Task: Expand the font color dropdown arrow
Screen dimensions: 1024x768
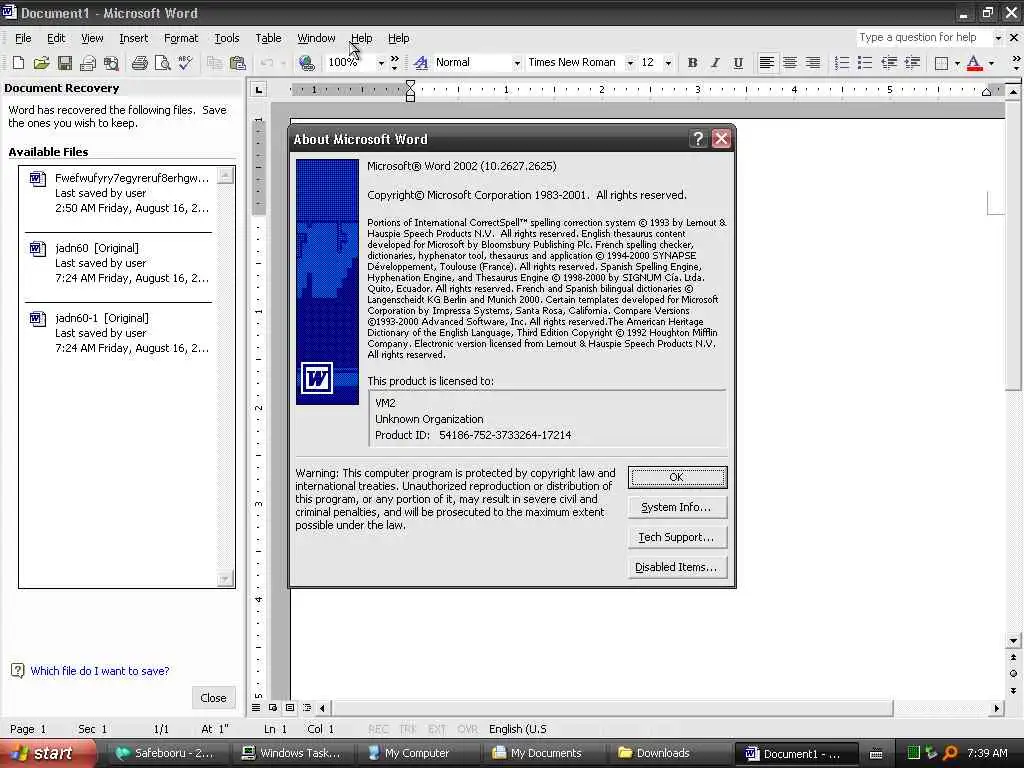Action: click(x=991, y=63)
